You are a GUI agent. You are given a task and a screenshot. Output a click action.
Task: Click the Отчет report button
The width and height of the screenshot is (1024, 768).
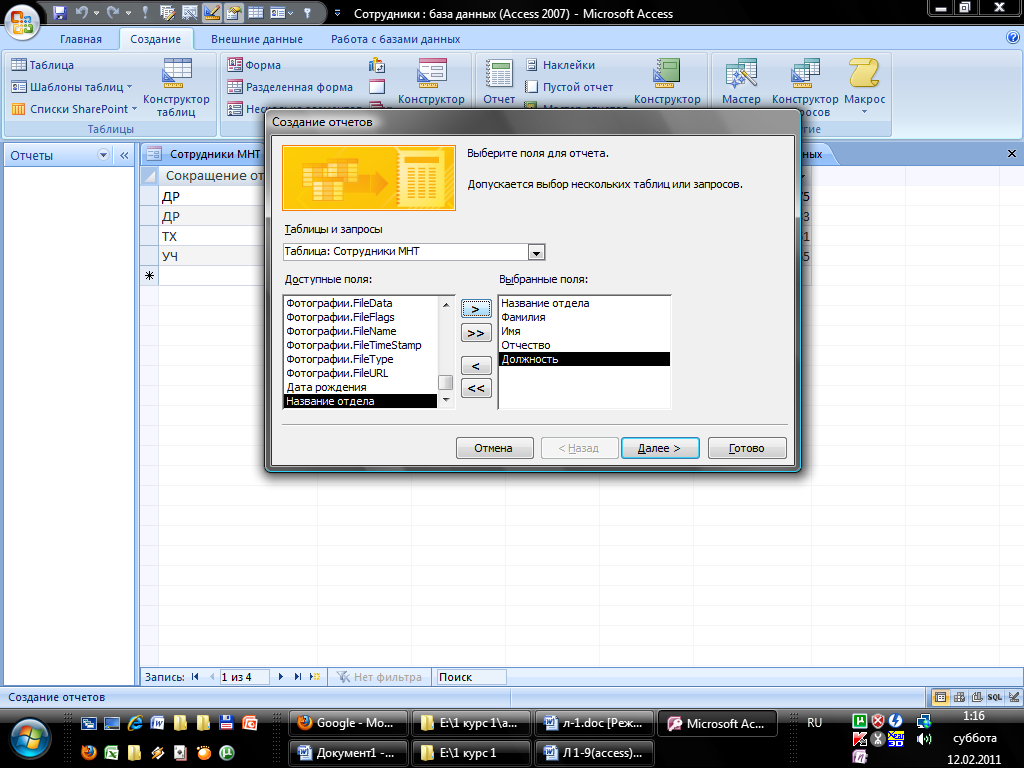pyautogui.click(x=499, y=82)
